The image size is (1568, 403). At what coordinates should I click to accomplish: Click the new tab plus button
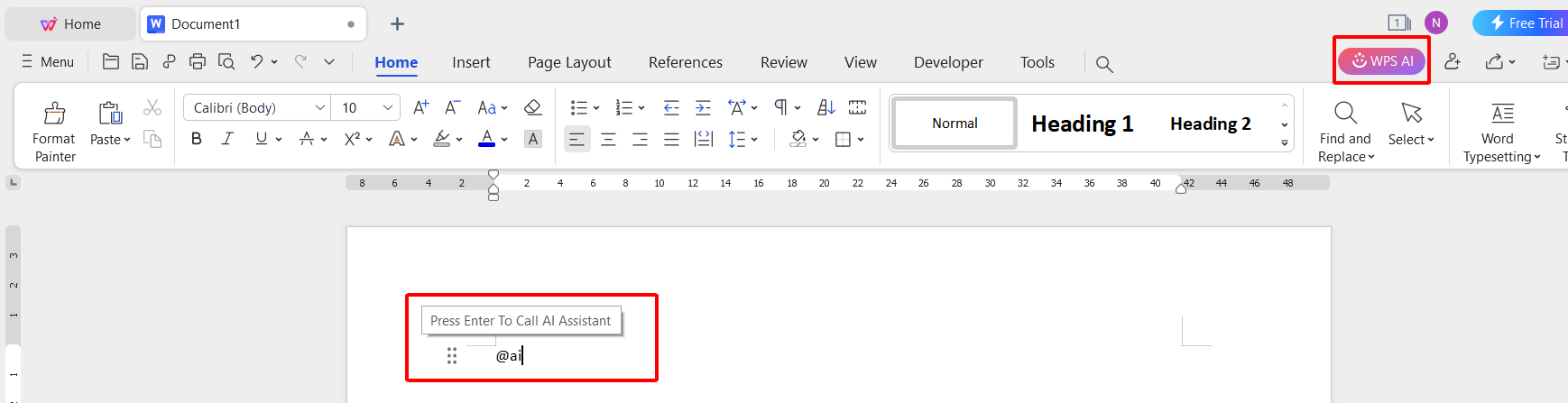pos(397,24)
